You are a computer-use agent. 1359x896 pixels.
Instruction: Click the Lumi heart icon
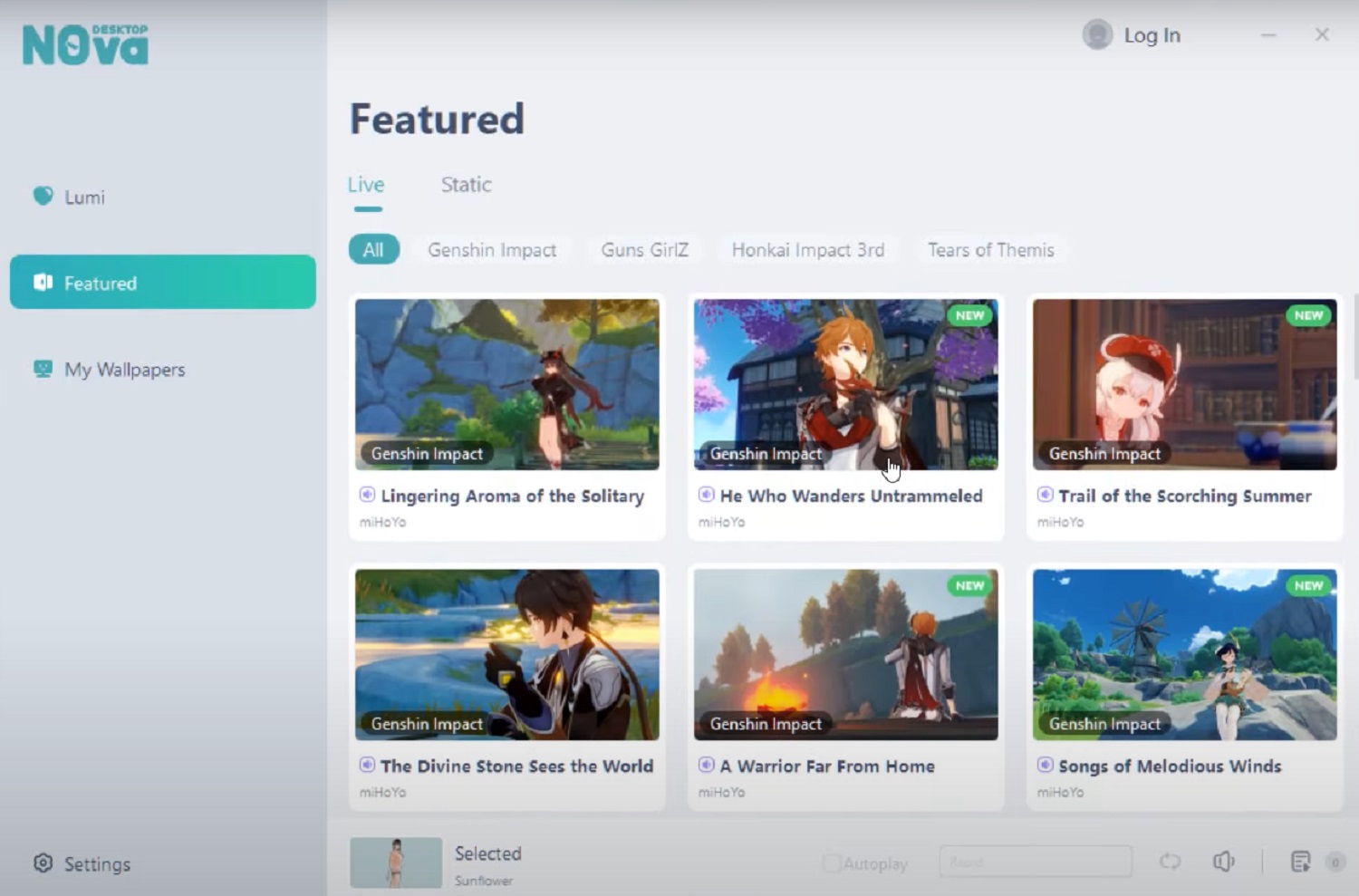(43, 196)
